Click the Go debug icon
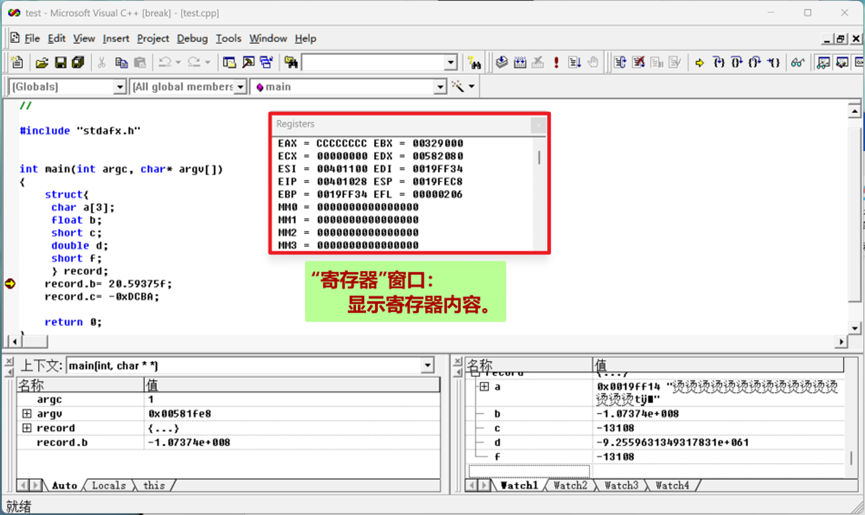Image resolution: width=865 pixels, height=515 pixels. pos(574,62)
